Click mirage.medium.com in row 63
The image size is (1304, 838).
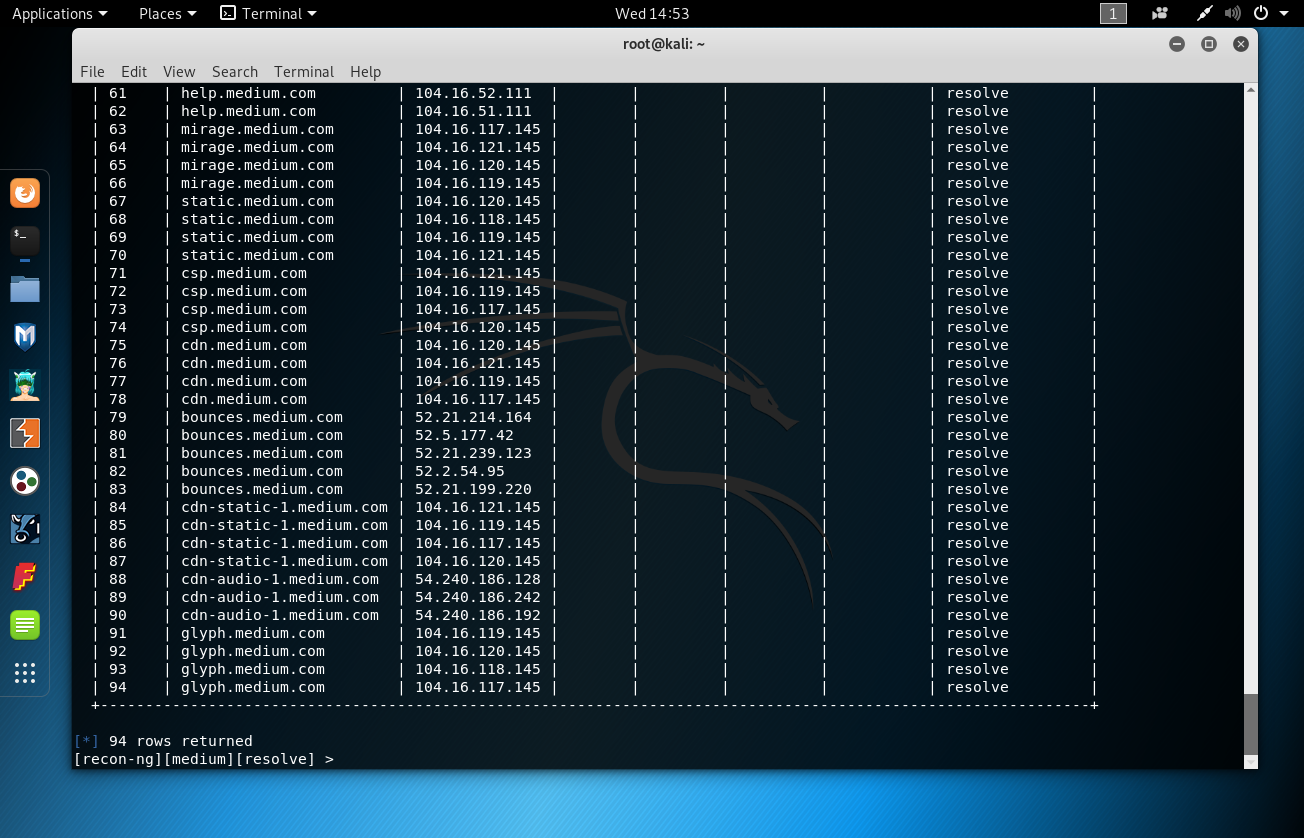click(x=257, y=129)
